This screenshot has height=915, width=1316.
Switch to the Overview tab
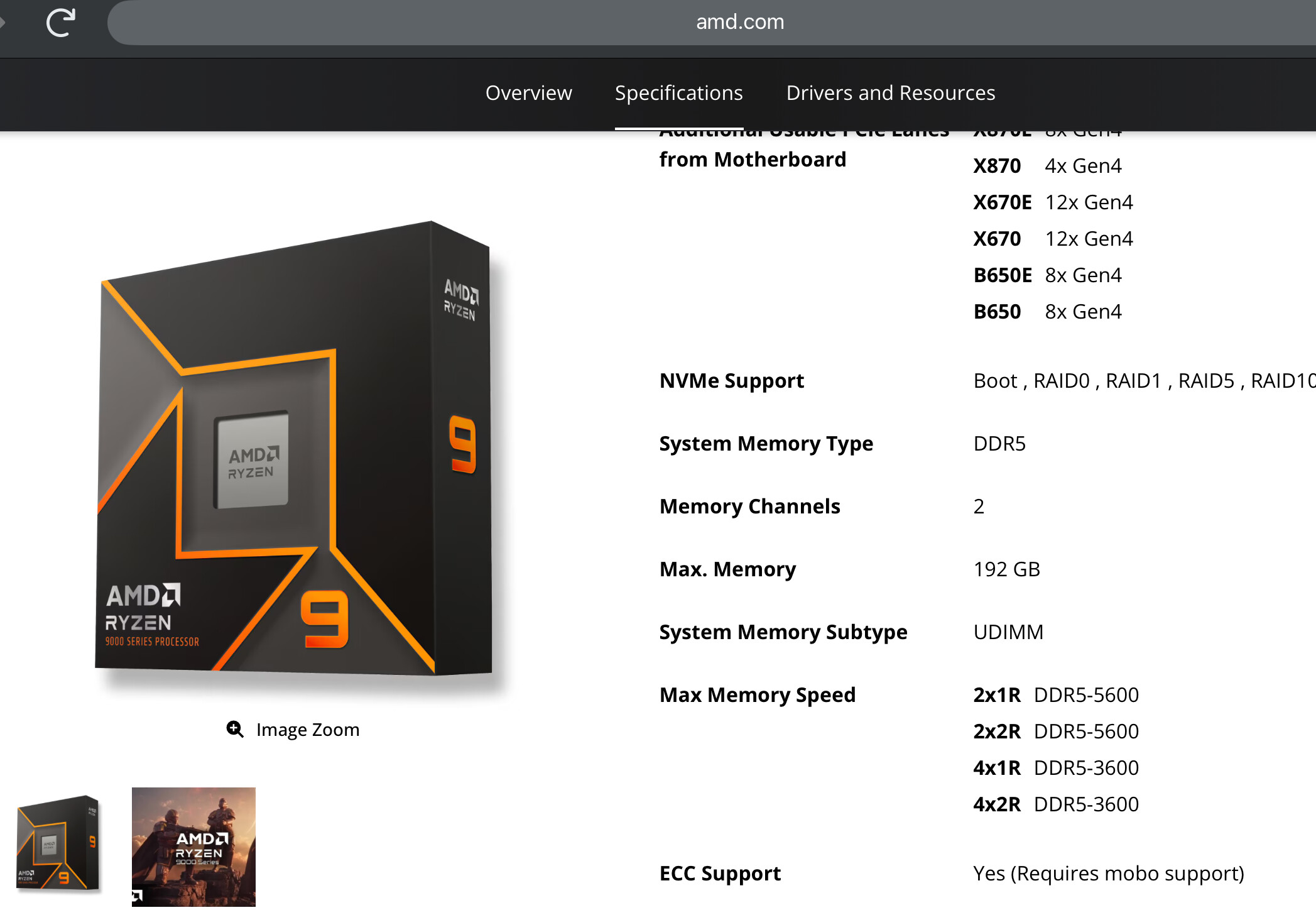click(528, 93)
